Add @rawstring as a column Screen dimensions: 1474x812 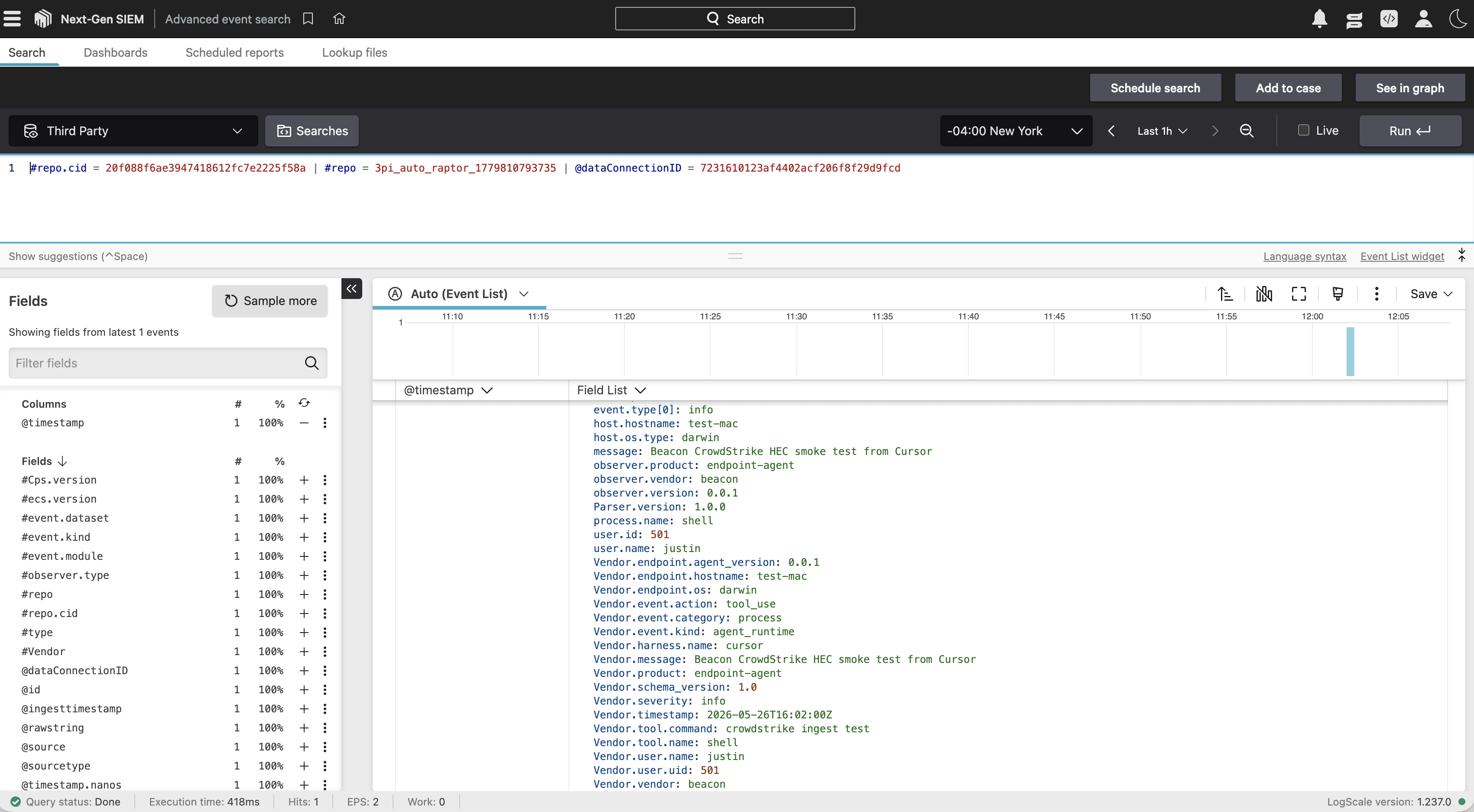(304, 728)
